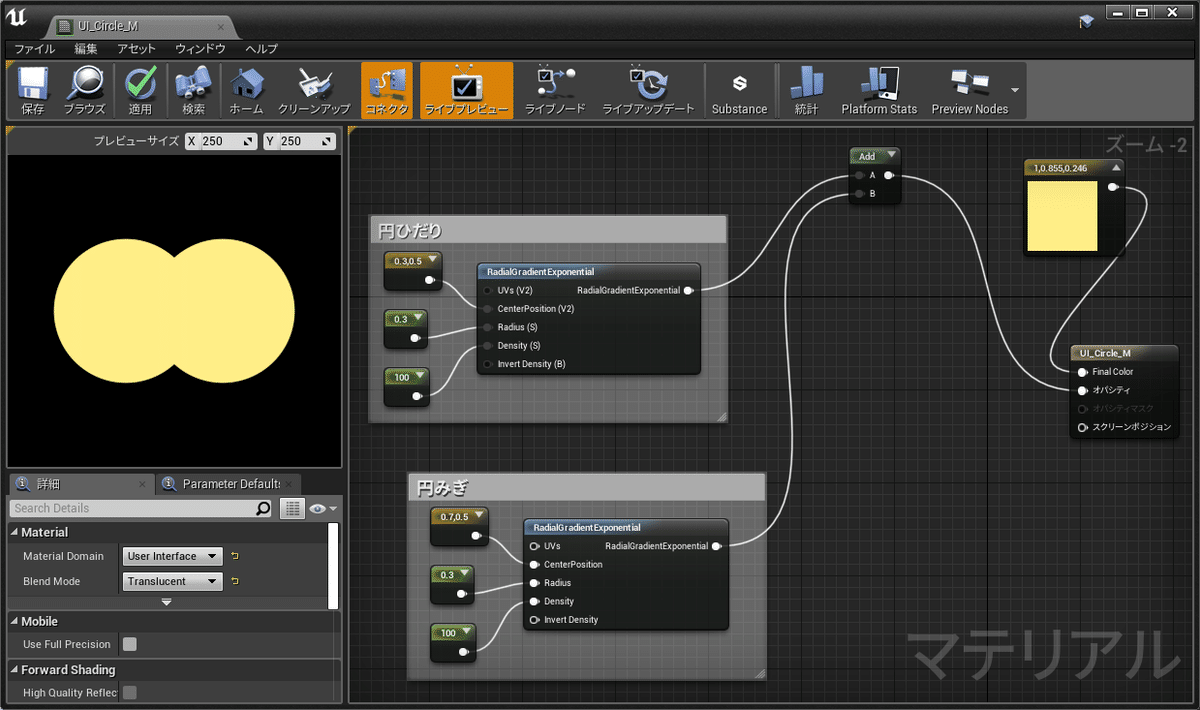Click the magnifier icon in Search Details
This screenshot has height=710, width=1200.
[263, 508]
